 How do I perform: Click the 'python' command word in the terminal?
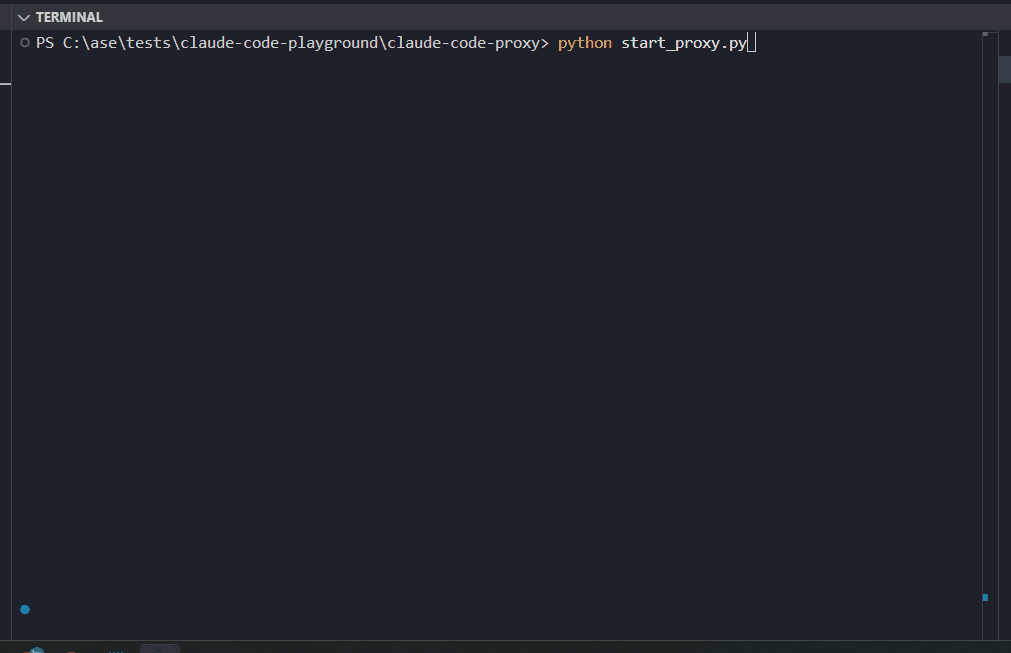585,43
